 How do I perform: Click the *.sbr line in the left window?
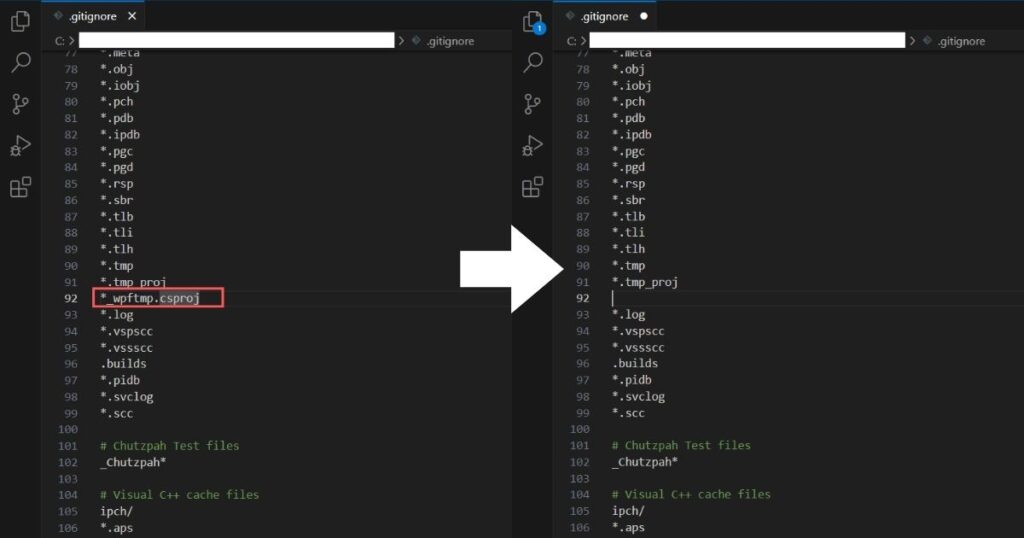point(116,200)
